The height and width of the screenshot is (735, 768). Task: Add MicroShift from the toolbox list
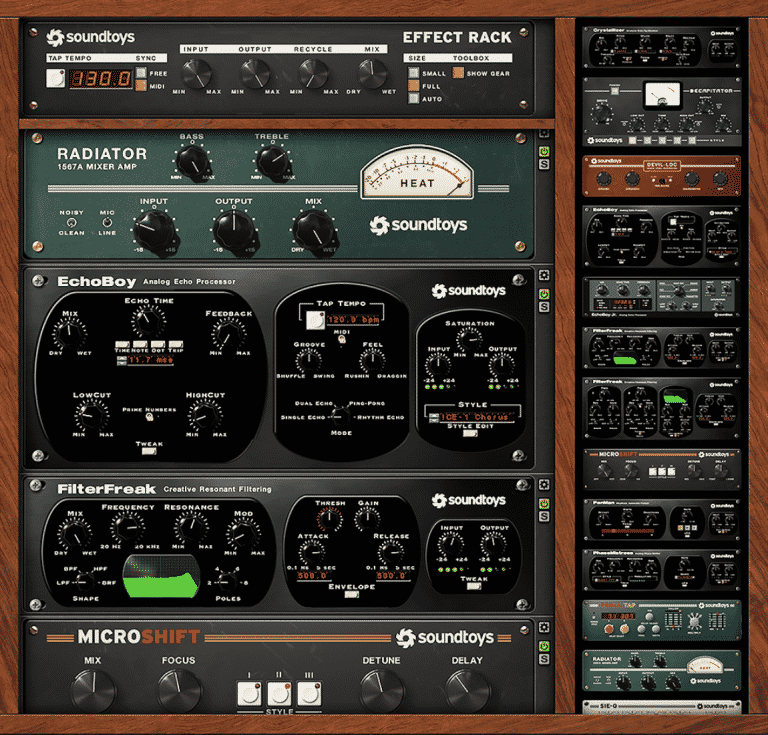[x=661, y=469]
